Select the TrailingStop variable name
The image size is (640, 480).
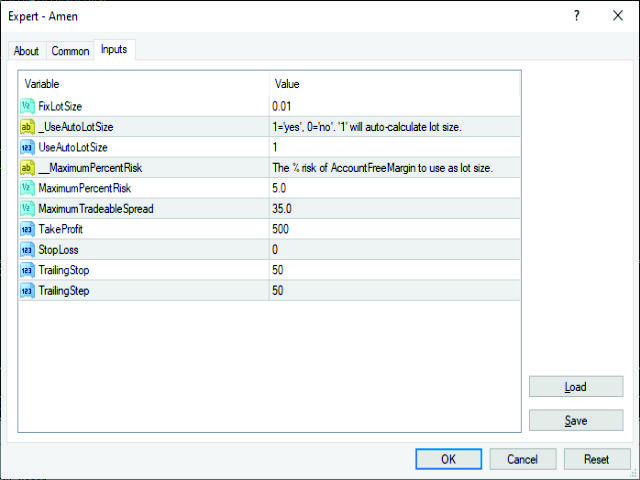click(64, 270)
